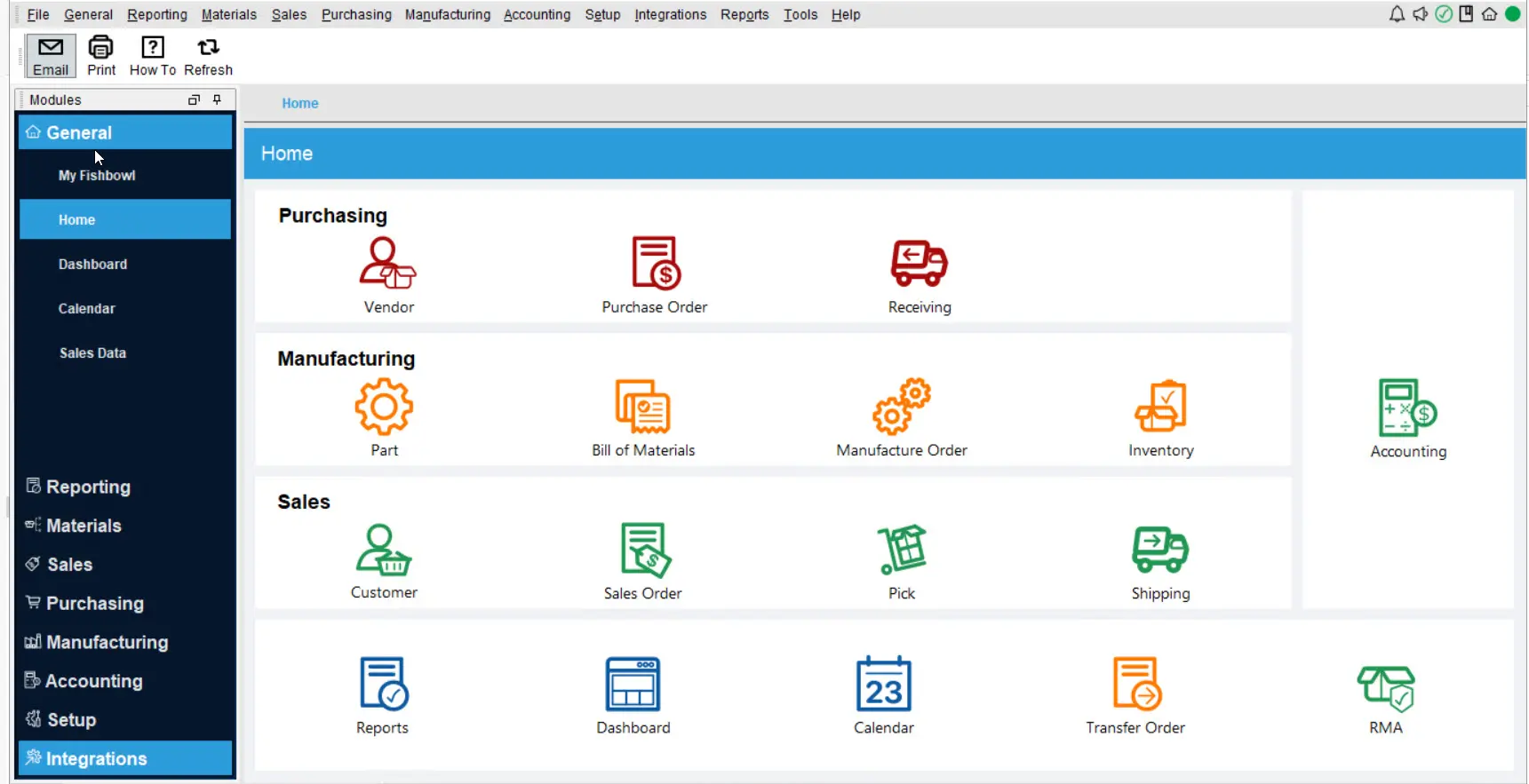Launch the Manufacture Order icon
Viewport: 1529px width, 784px height.
click(x=901, y=407)
